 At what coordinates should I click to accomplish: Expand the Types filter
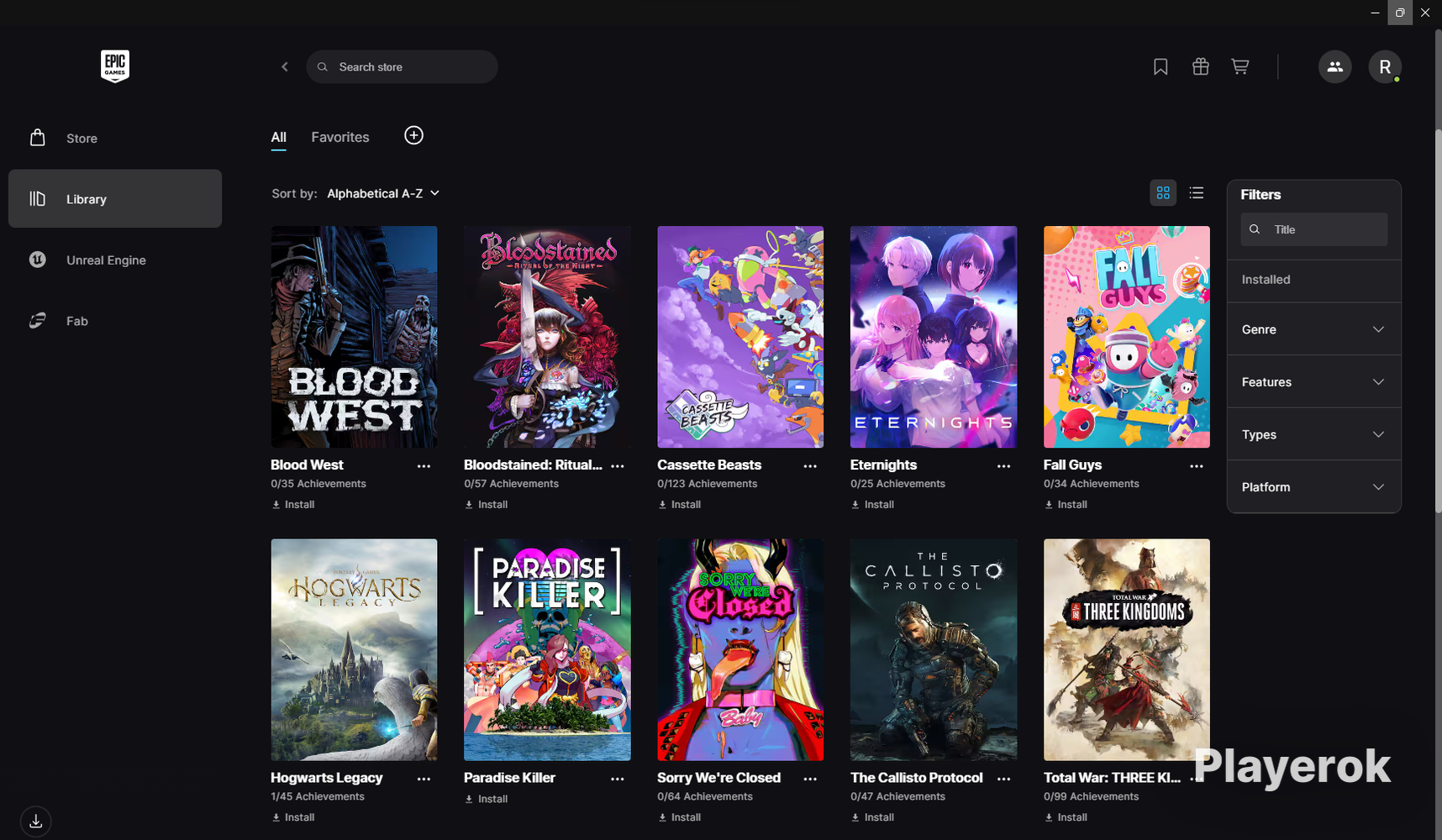click(x=1313, y=434)
